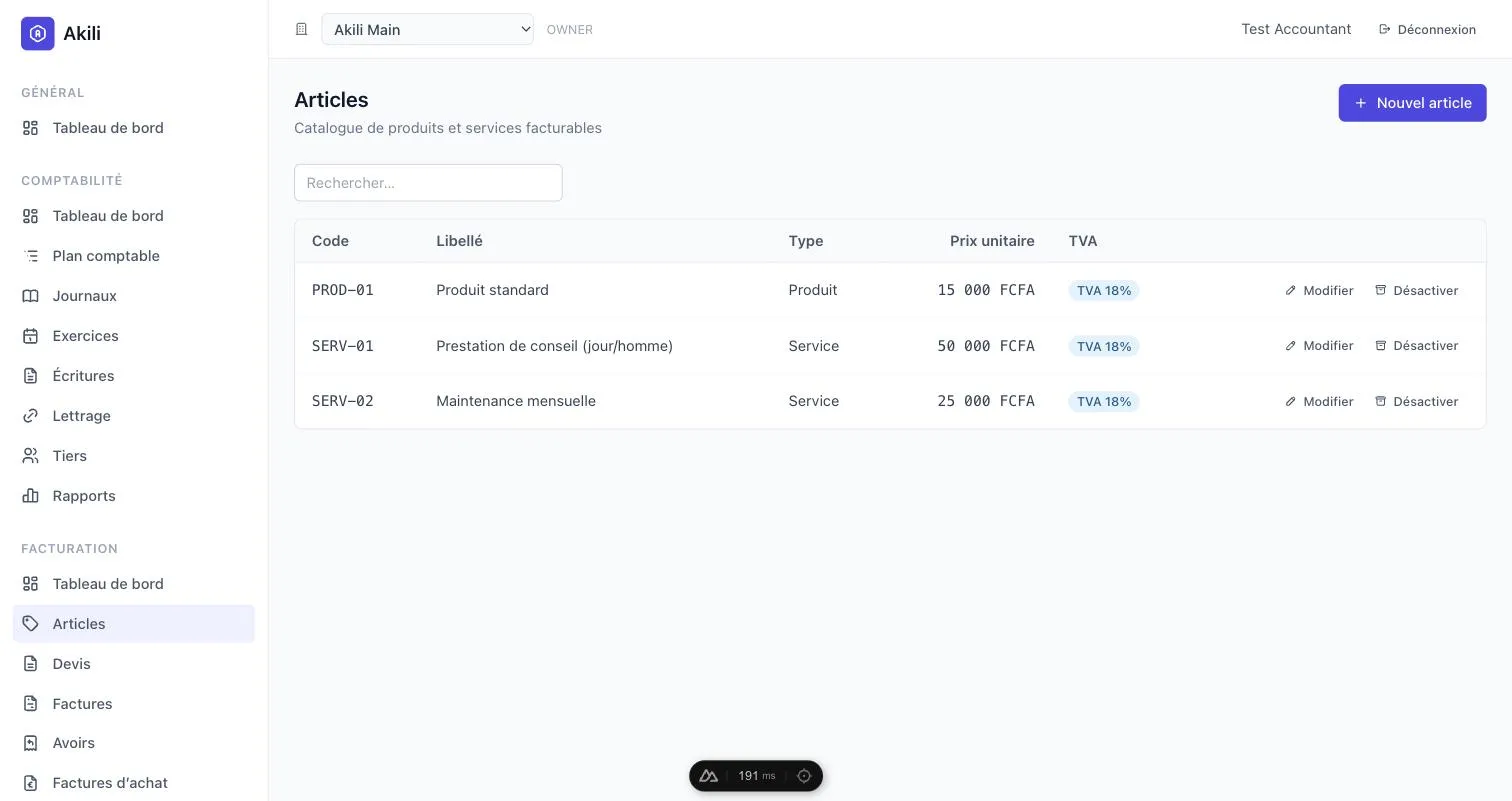The height and width of the screenshot is (801, 1512).
Task: Click Maintenance mensuelle label
Action: click(x=516, y=401)
